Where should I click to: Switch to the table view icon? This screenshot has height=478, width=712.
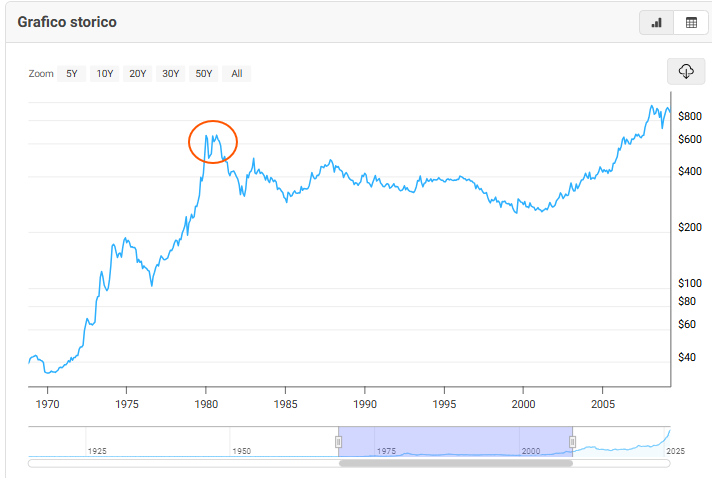tap(690, 23)
